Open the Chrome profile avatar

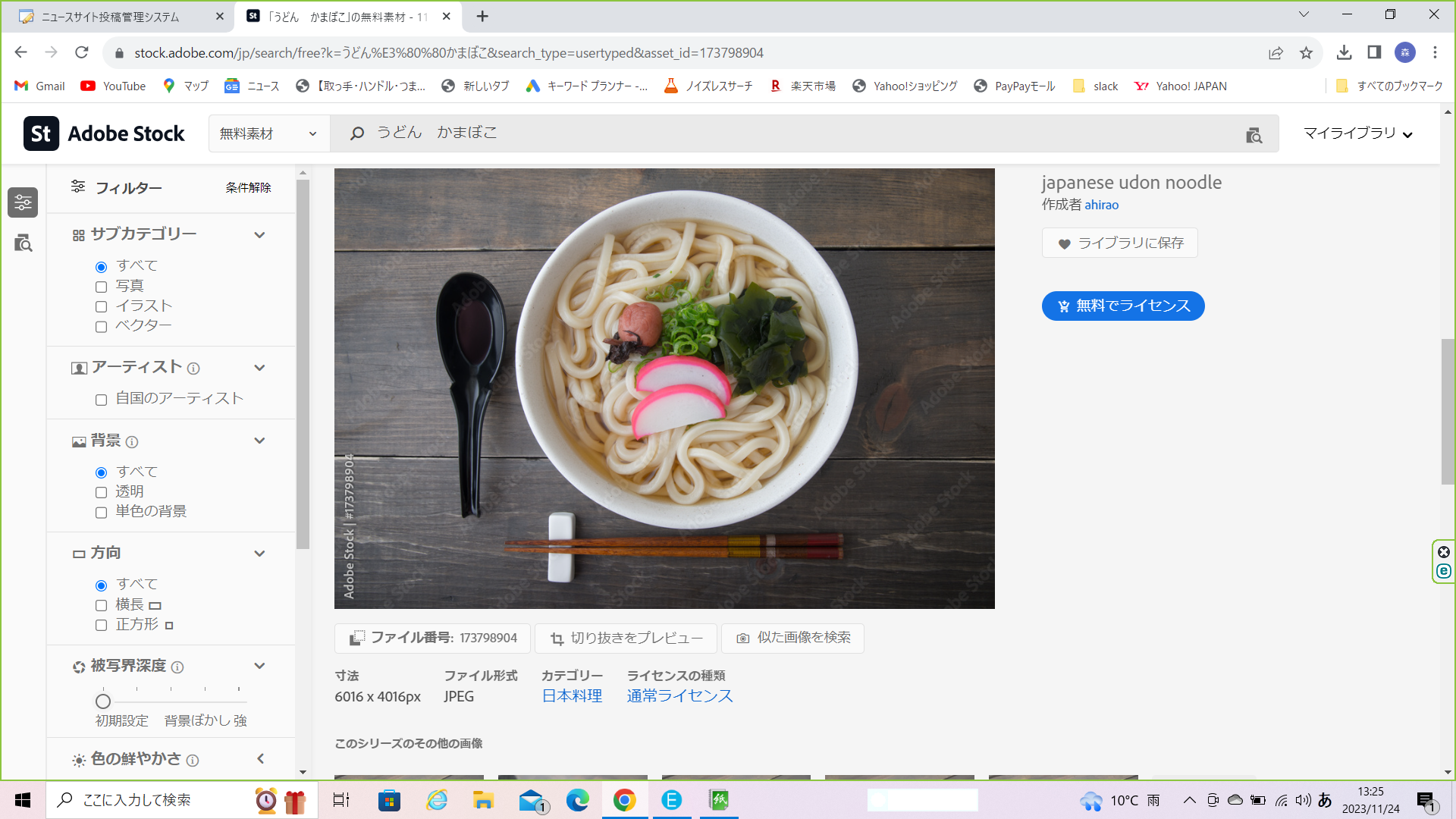pos(1405,52)
